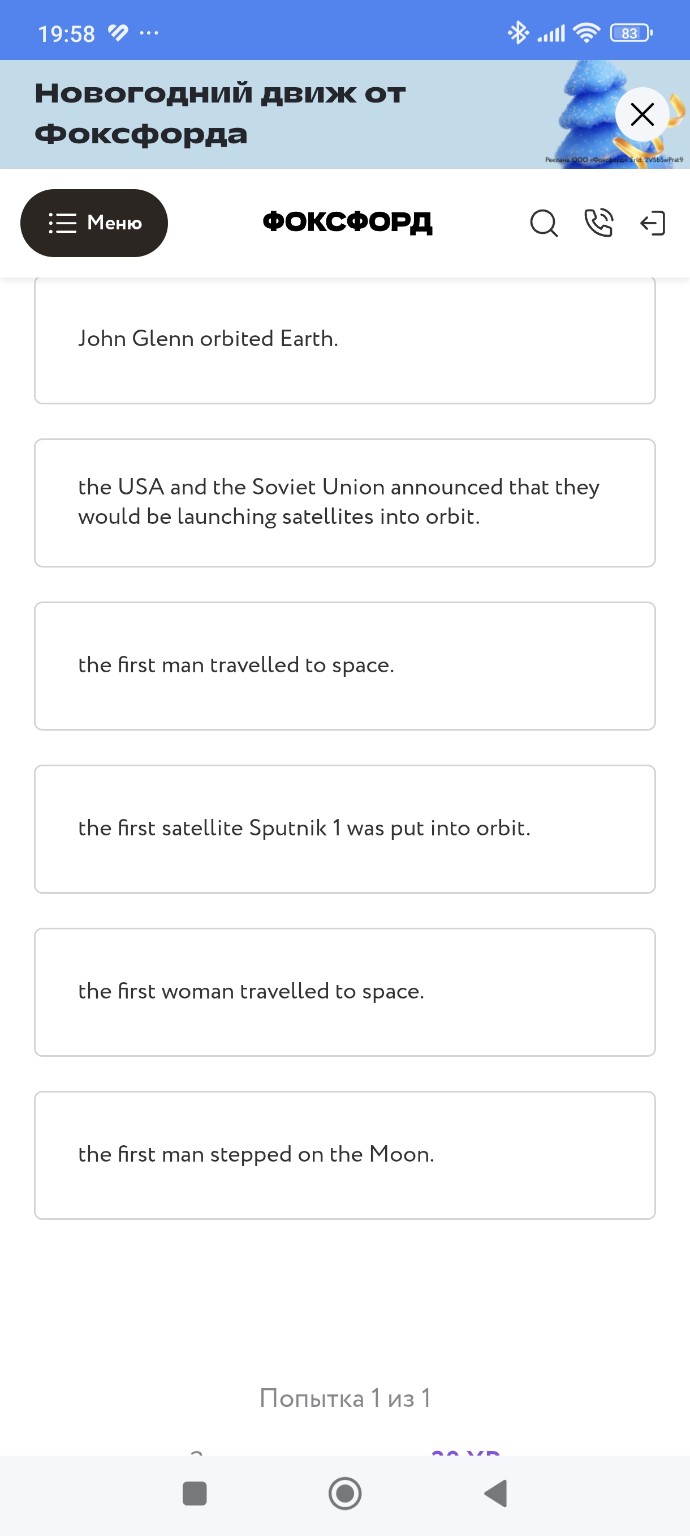Image resolution: width=690 pixels, height=1536 pixels.
Task: Select "the first man travelled to space" card
Action: click(x=345, y=665)
